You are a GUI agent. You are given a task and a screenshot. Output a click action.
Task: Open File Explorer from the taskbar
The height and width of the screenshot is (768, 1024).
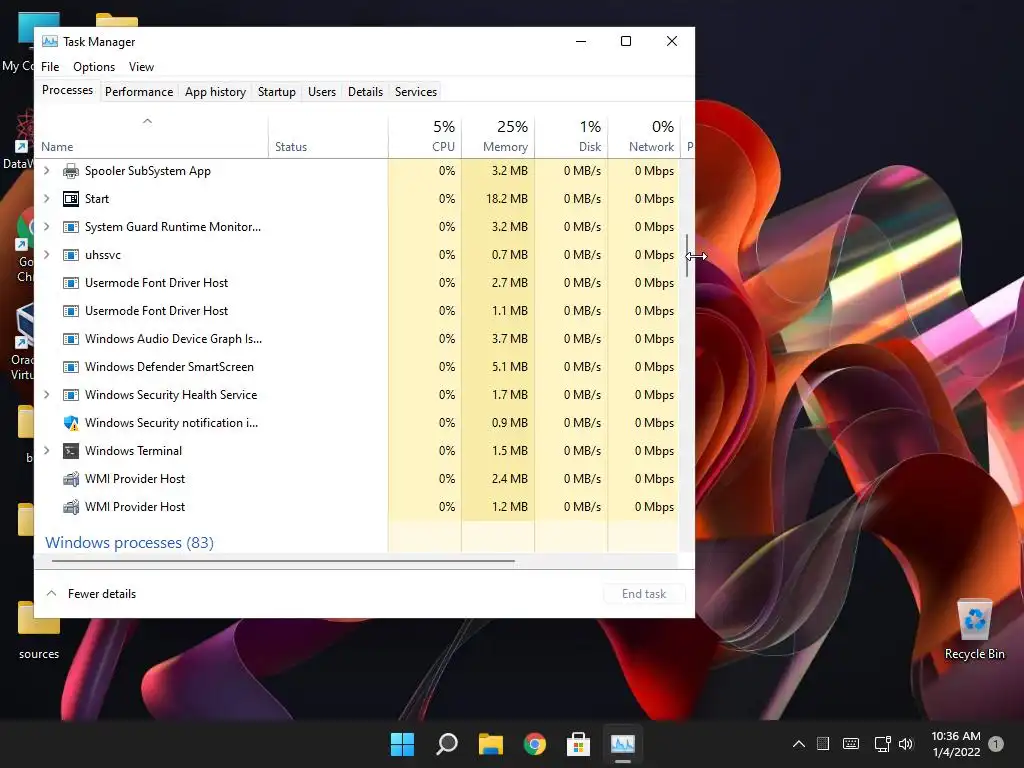point(490,744)
